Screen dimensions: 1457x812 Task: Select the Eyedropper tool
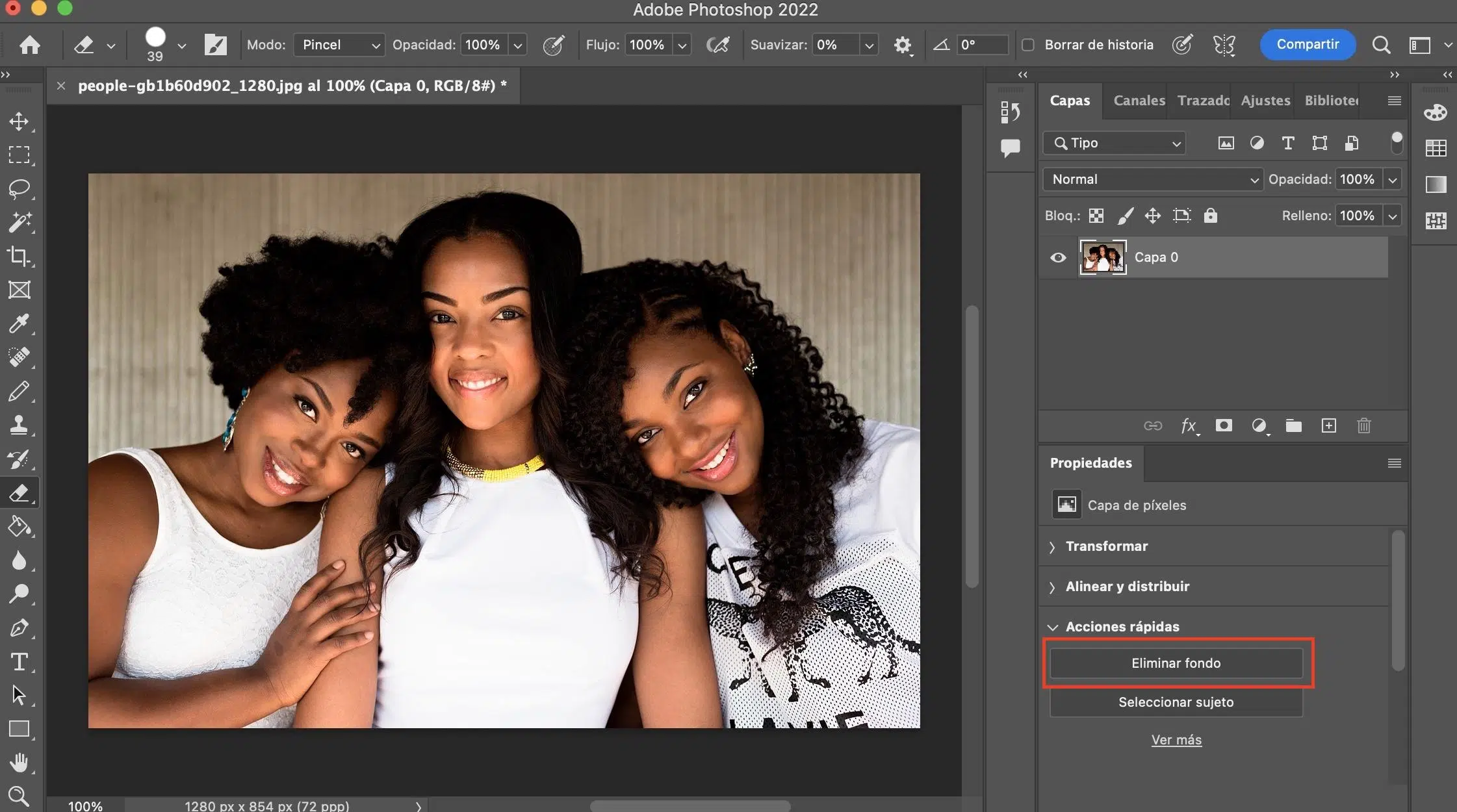[x=19, y=324]
